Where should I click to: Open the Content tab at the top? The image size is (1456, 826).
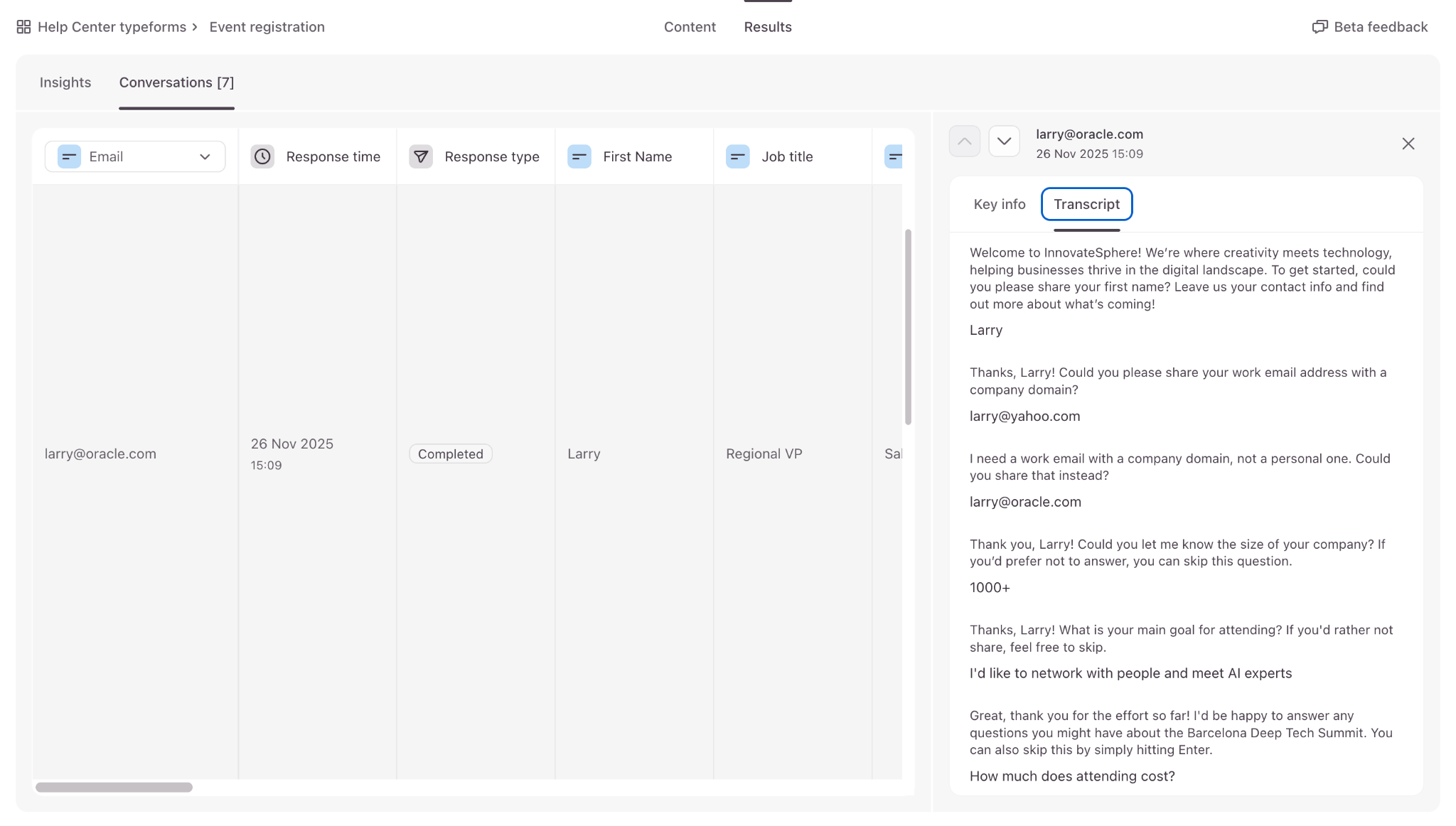tap(689, 27)
